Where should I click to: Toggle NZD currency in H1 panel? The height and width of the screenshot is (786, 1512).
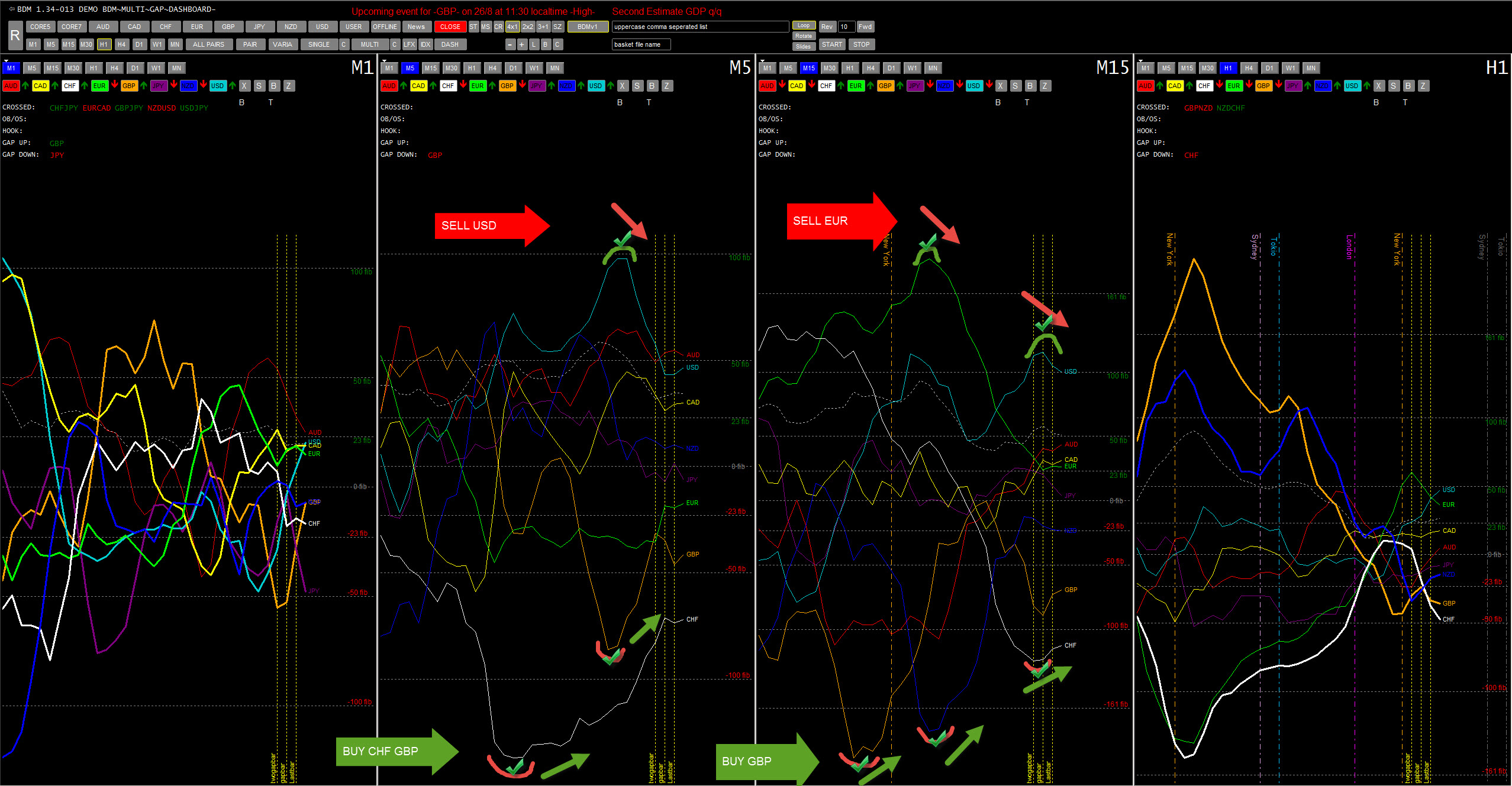(x=1323, y=86)
